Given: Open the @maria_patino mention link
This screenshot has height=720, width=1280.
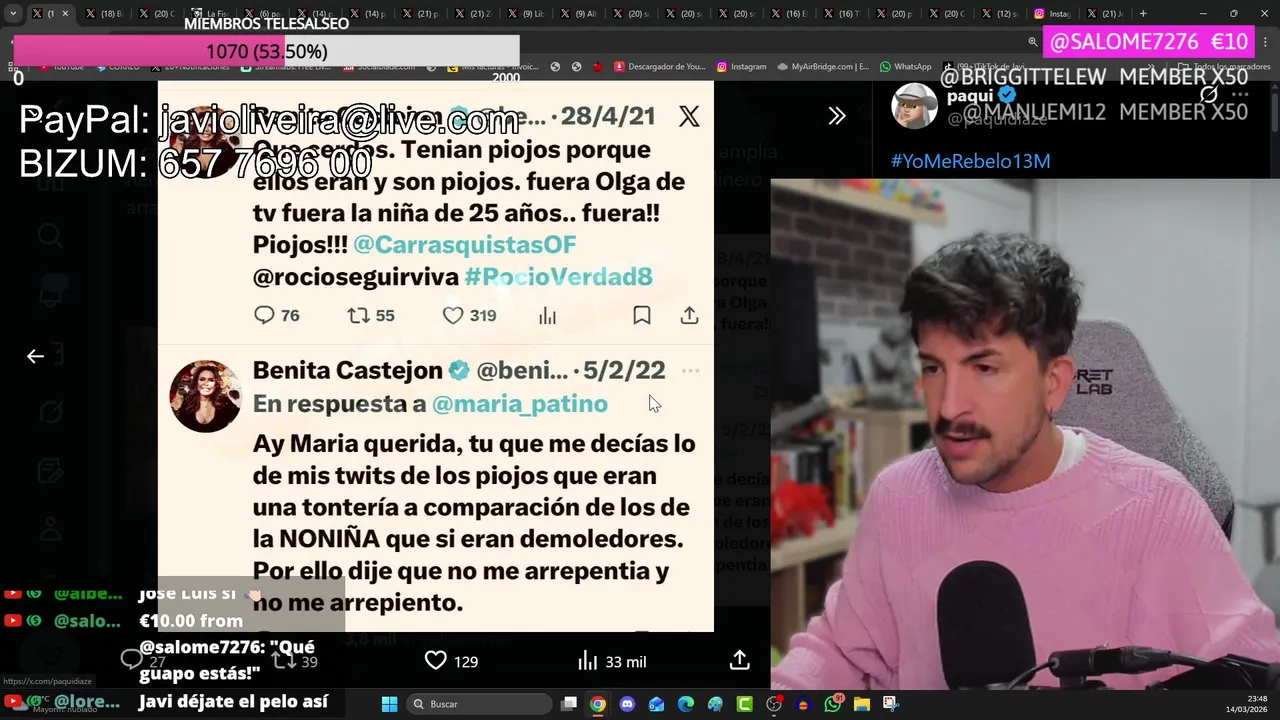Looking at the screenshot, I should point(519,403).
